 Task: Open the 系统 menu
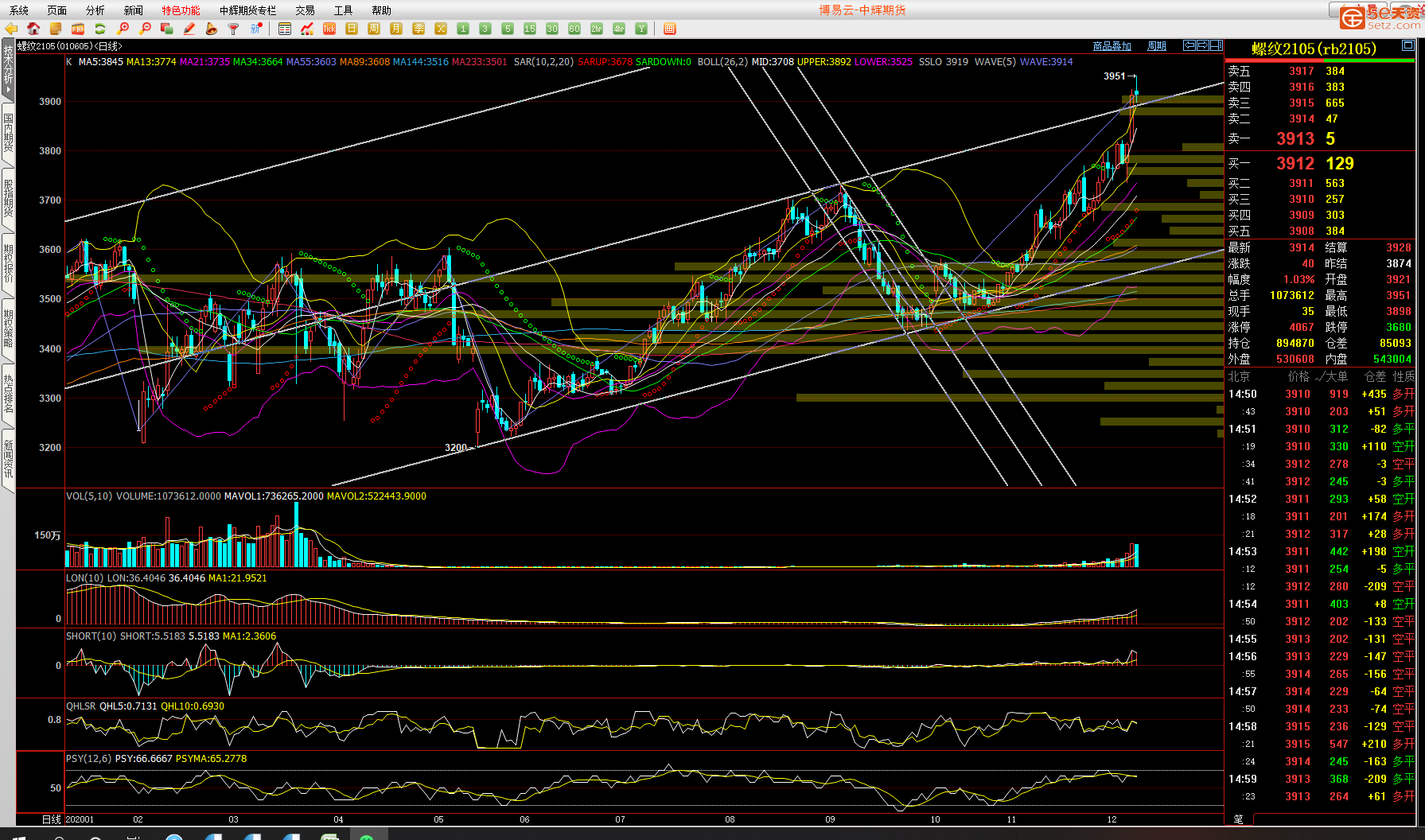(x=19, y=10)
